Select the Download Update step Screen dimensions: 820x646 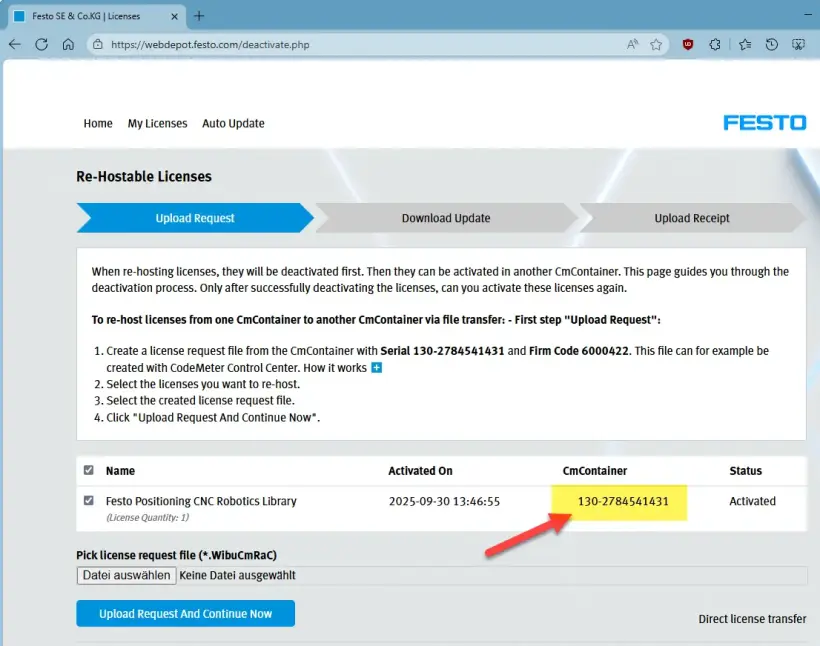[x=446, y=217]
